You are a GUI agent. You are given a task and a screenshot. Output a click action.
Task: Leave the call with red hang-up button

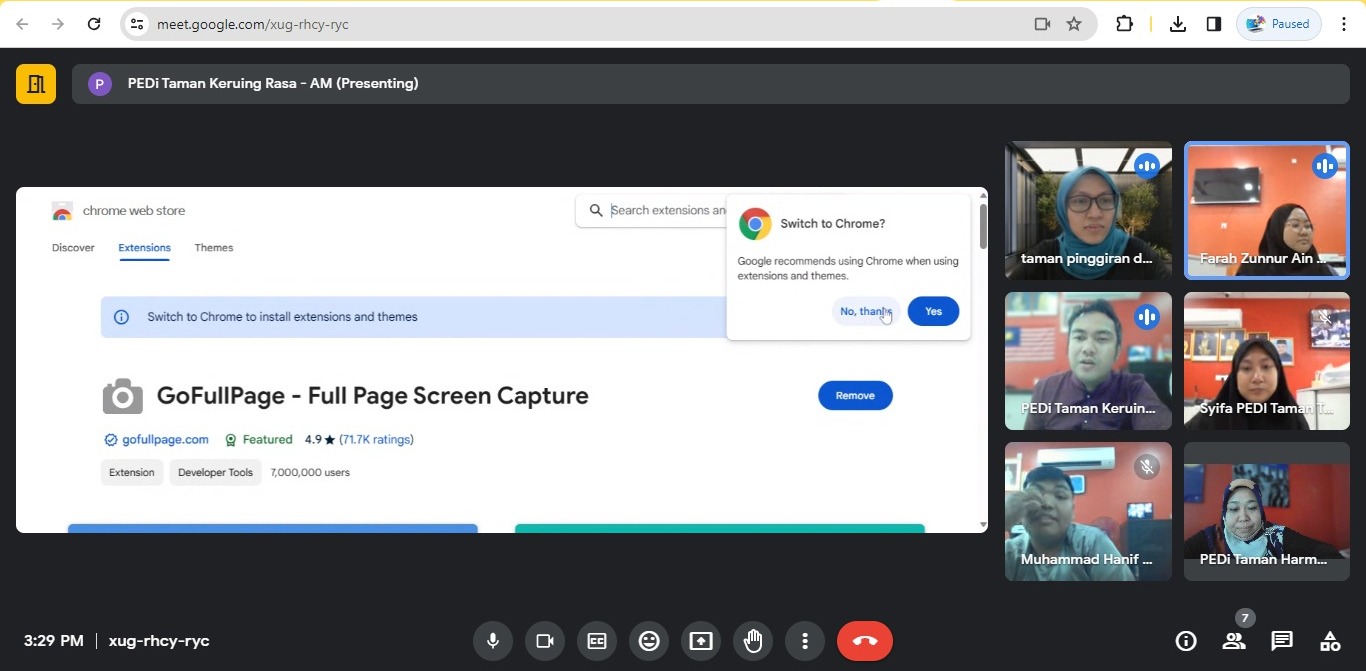865,641
